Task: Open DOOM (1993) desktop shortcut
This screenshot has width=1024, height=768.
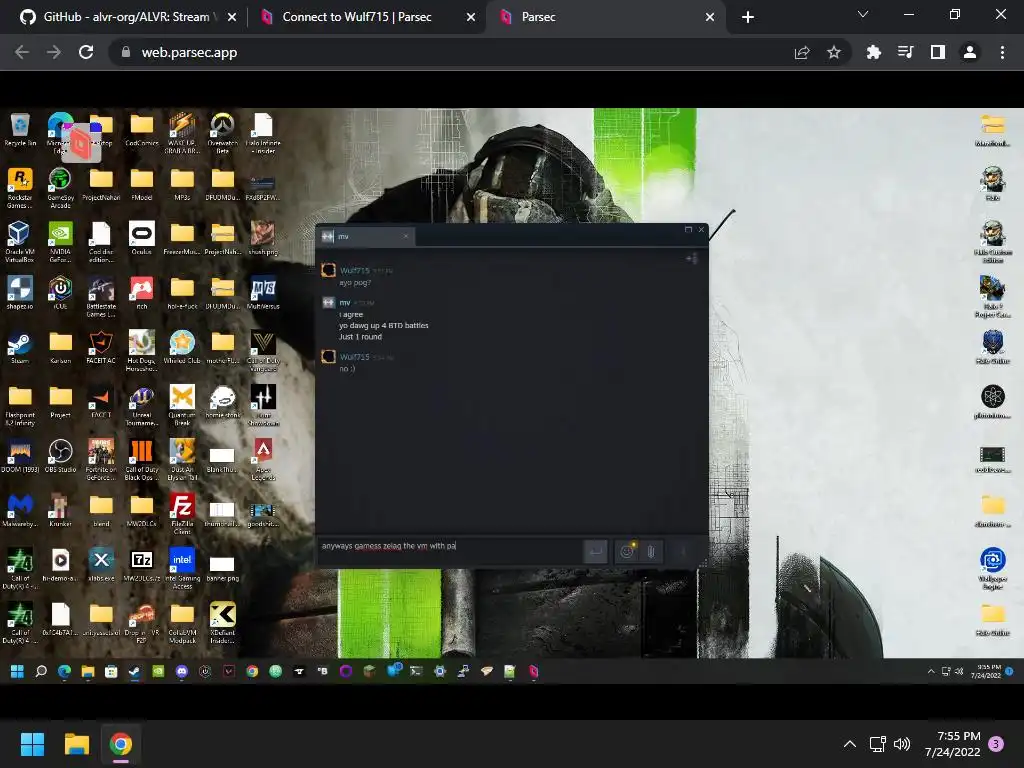Action: click(20, 456)
